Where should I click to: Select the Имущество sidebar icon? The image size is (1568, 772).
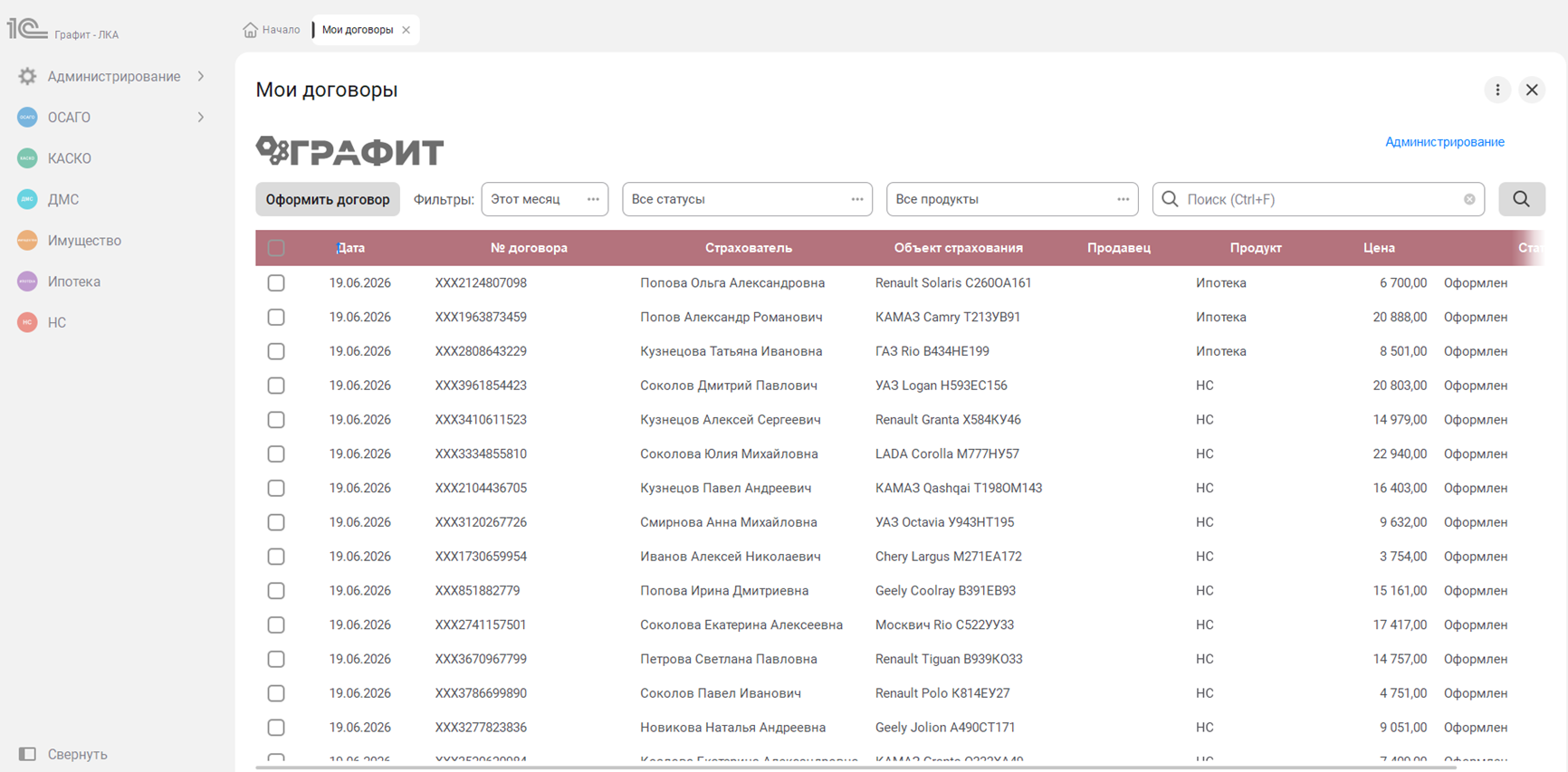(27, 241)
